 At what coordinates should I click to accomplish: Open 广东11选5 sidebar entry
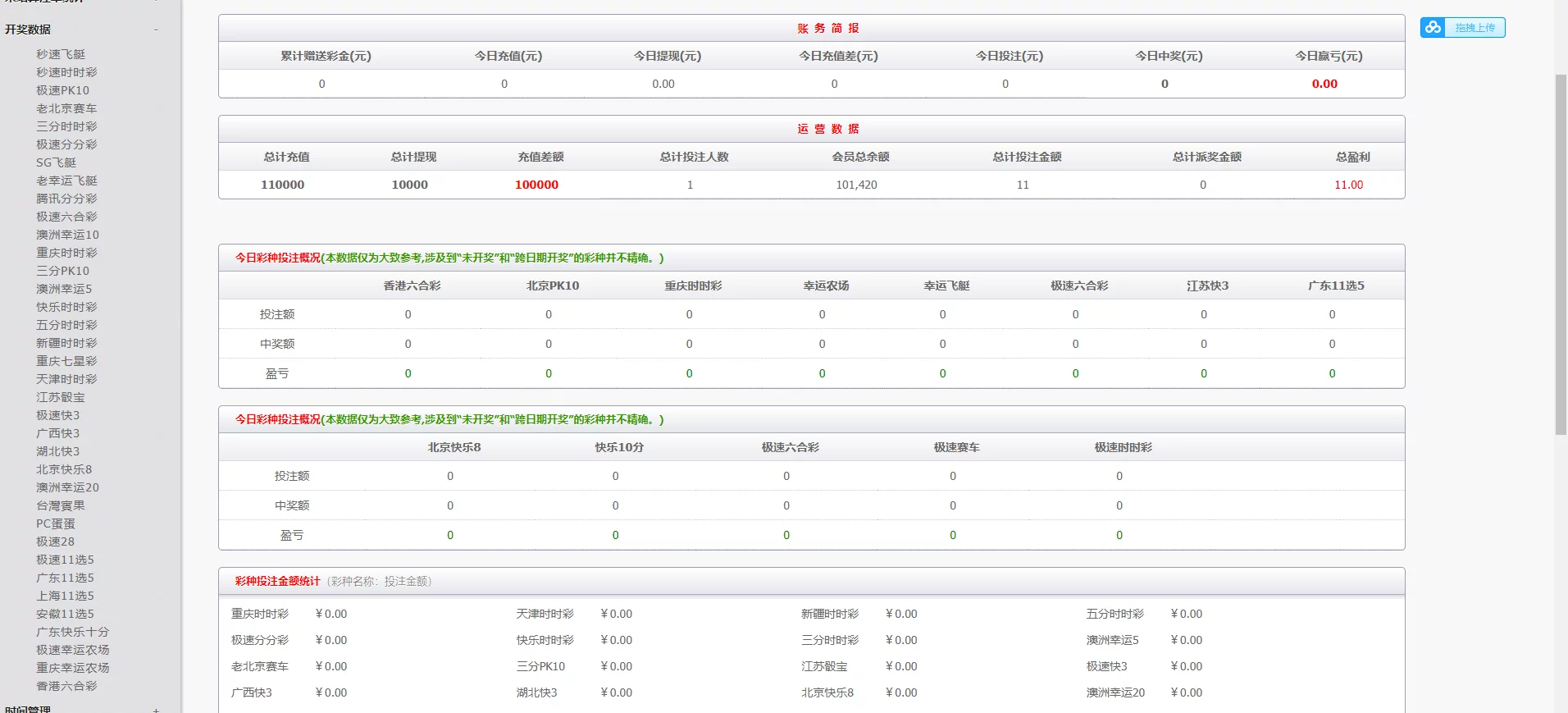65,578
